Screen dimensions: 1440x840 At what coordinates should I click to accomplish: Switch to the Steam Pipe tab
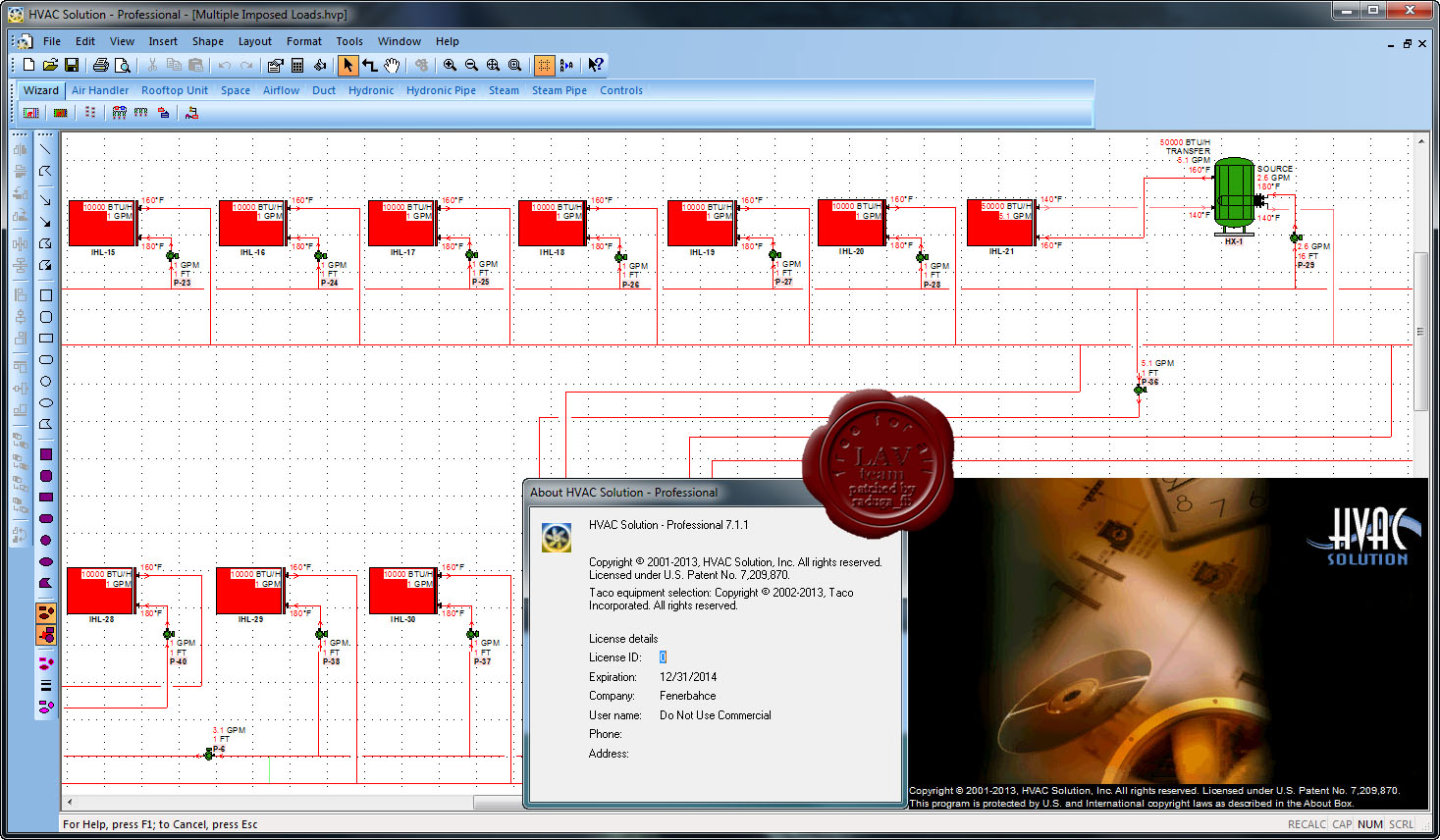coord(560,90)
